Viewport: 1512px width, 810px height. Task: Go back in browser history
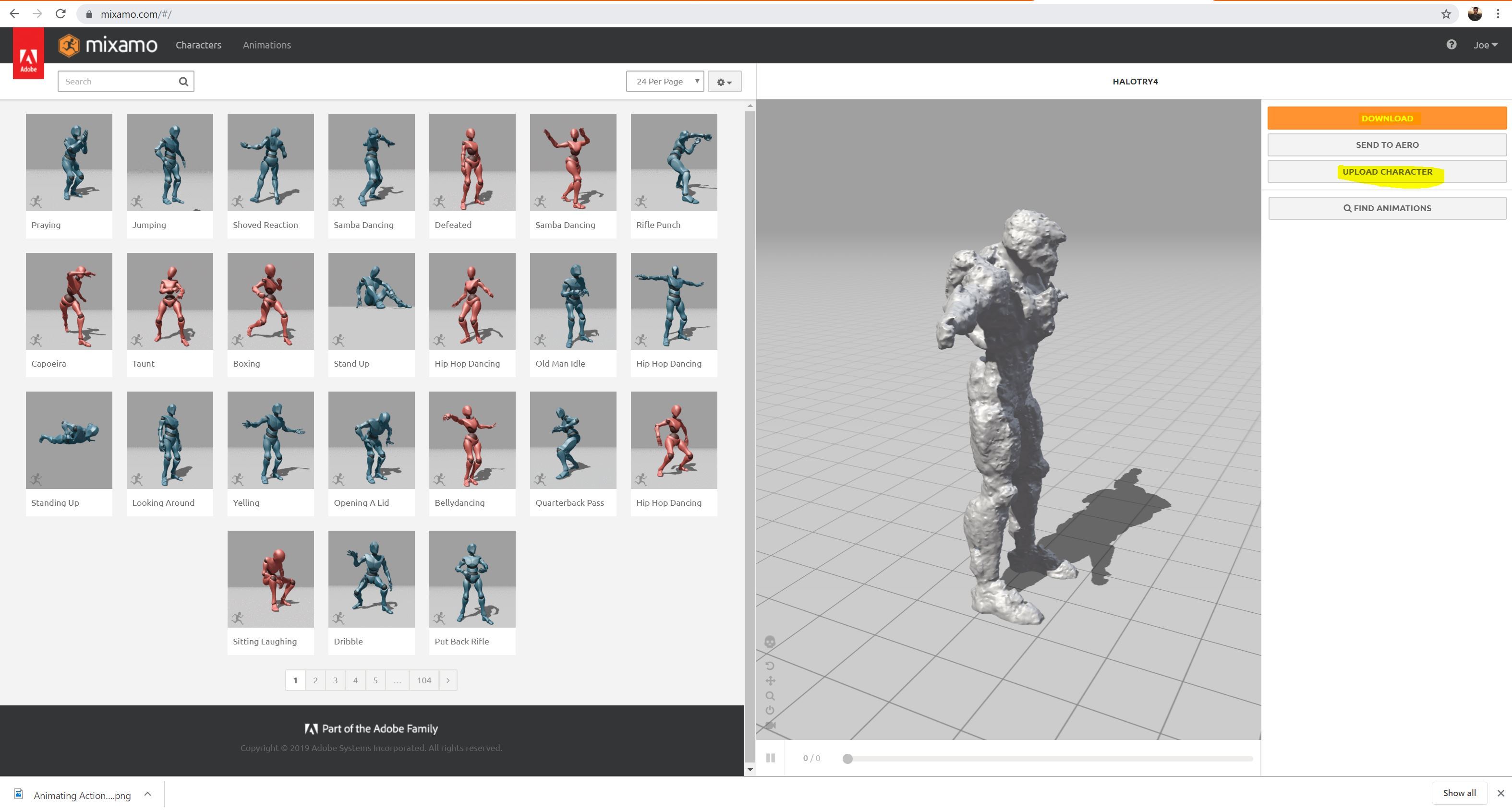(x=14, y=13)
